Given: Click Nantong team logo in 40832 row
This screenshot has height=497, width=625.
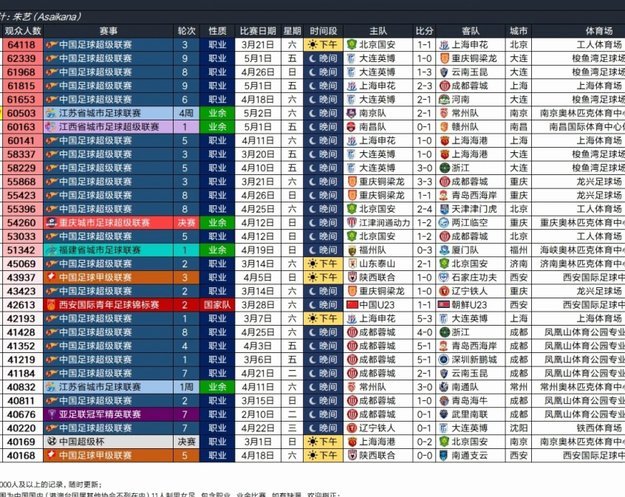Looking at the screenshot, I should [444, 387].
